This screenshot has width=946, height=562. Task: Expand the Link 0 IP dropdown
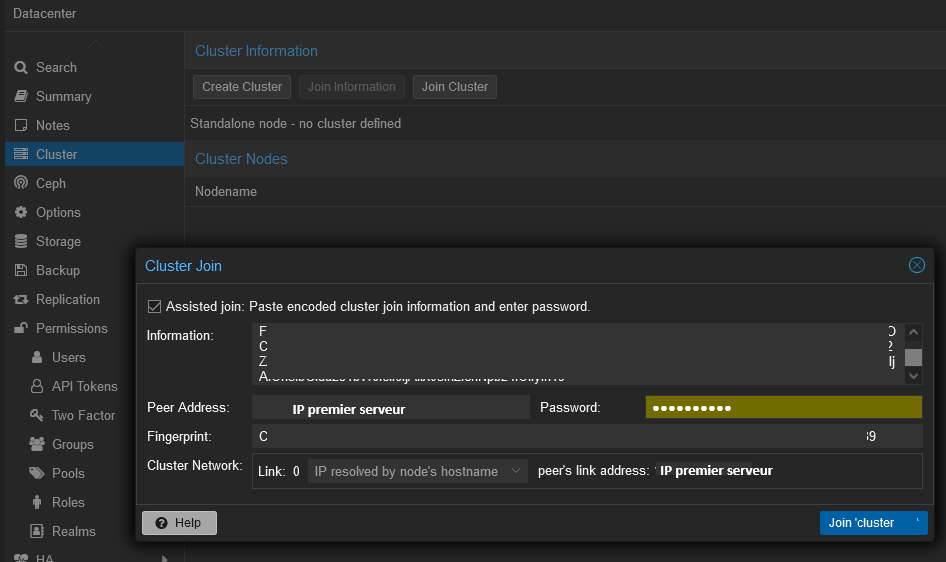click(516, 471)
